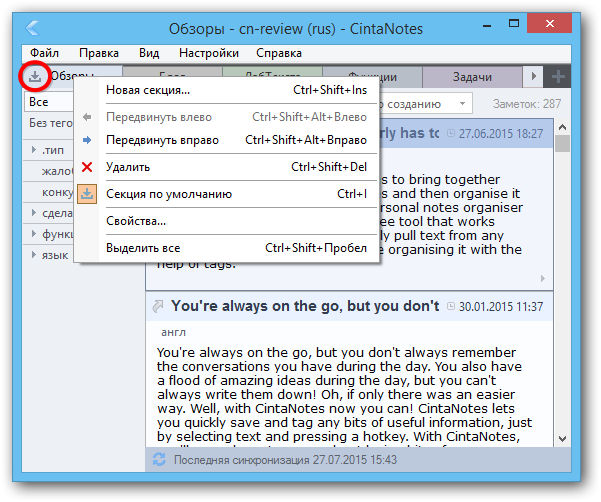Show more section tabs with right arrow
This screenshot has width=601, height=502.
(533, 77)
